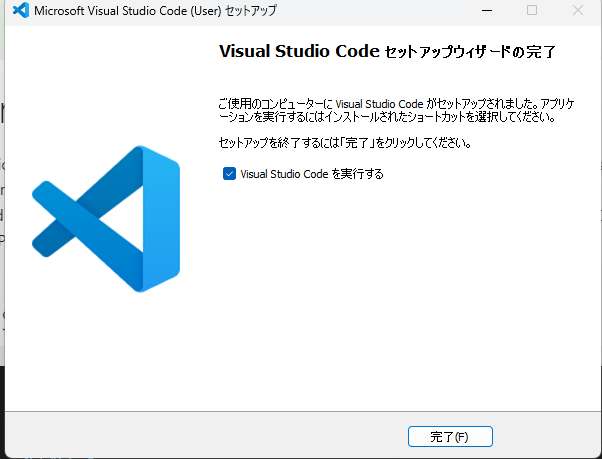The height and width of the screenshot is (459, 602).
Task: Uncheck the Visual Studio Code を実行する checkbox
Action: (229, 173)
